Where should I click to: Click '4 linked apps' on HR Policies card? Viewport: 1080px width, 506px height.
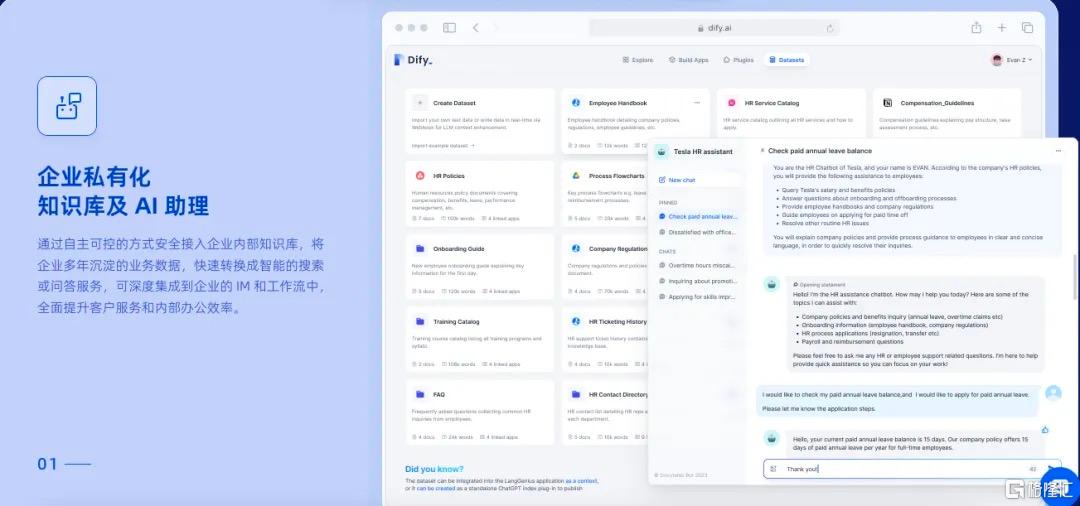coord(500,218)
